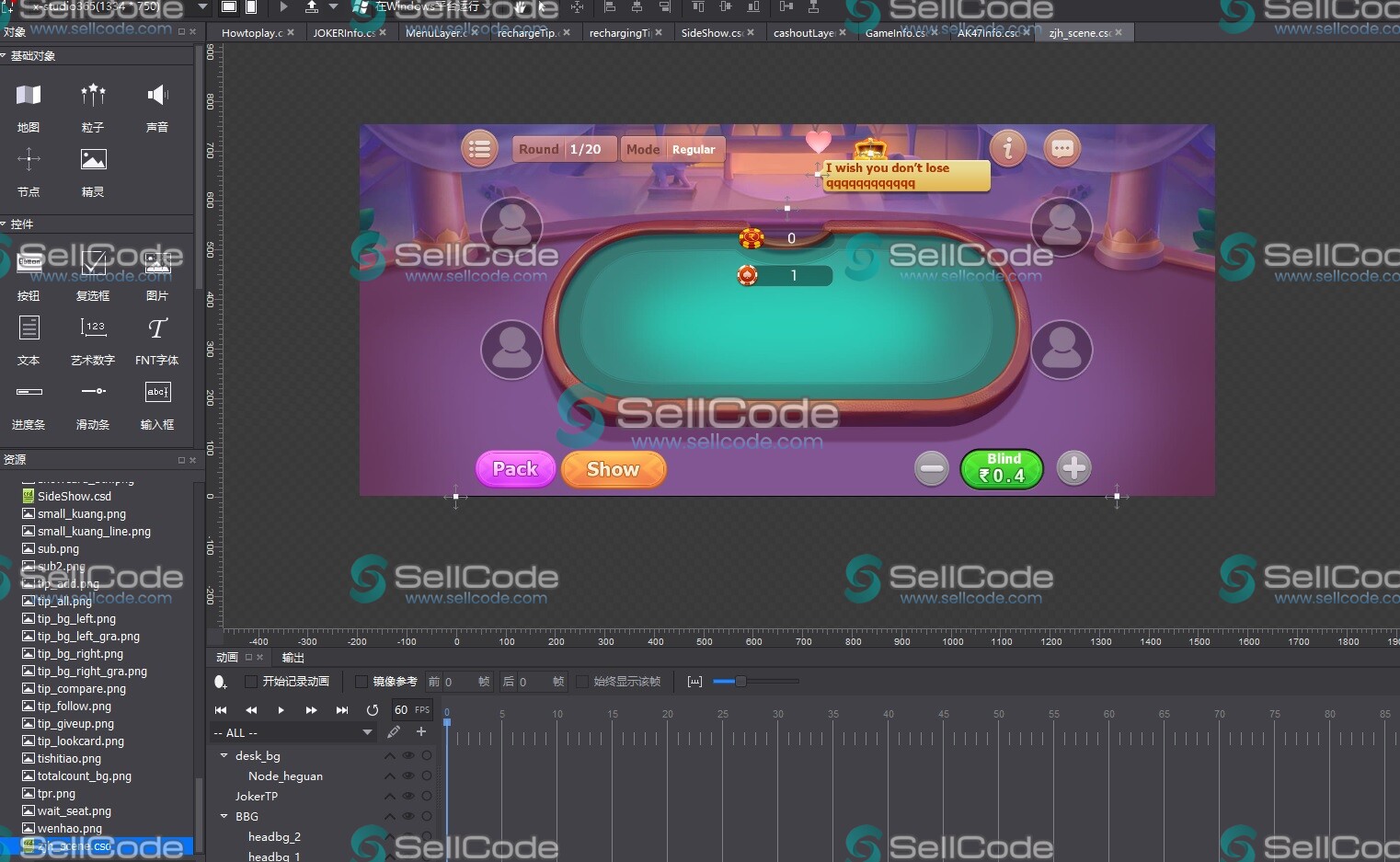
Task: Collapse the BBG tree node
Action: 224,816
